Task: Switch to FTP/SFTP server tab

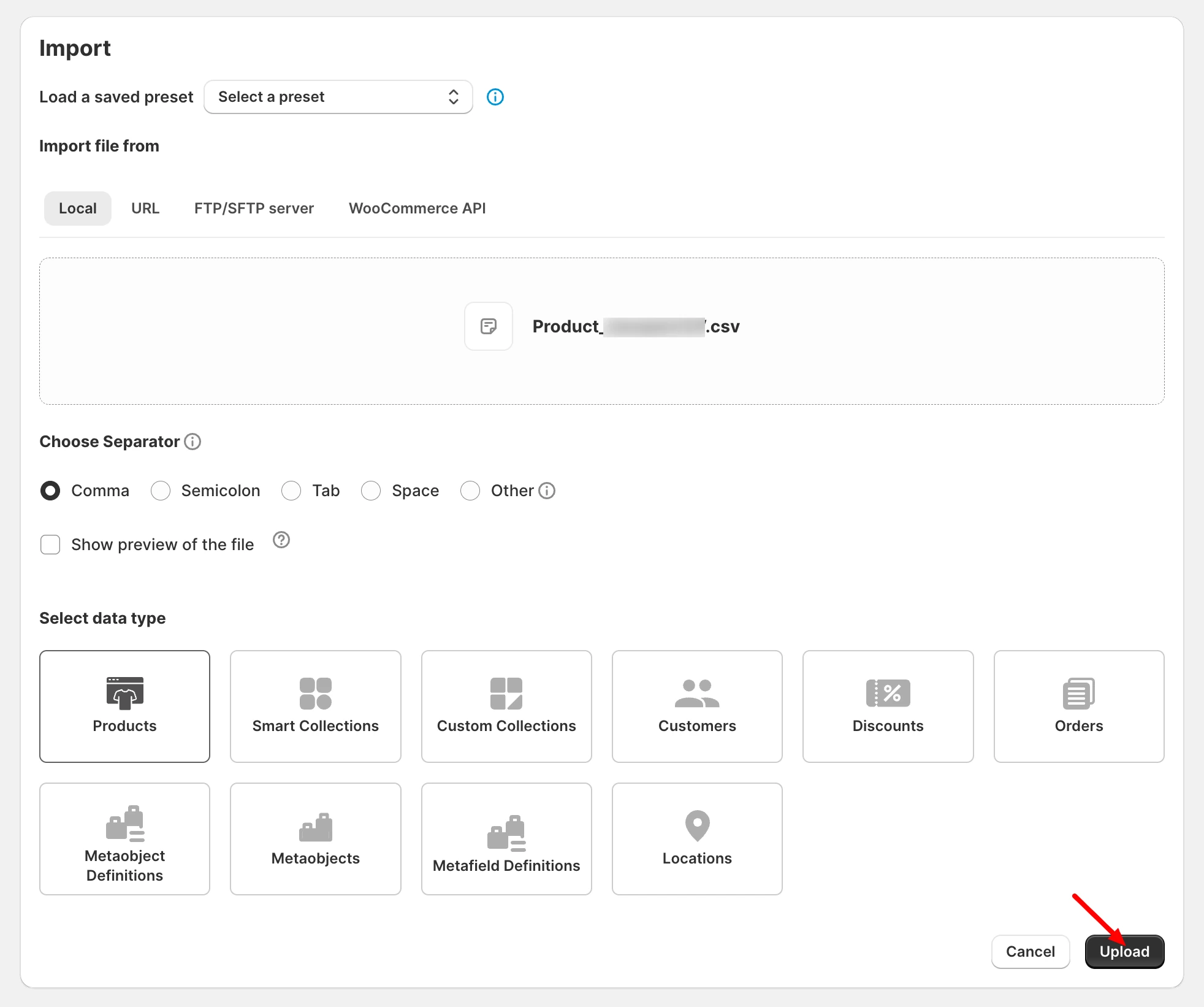Action: coord(254,209)
